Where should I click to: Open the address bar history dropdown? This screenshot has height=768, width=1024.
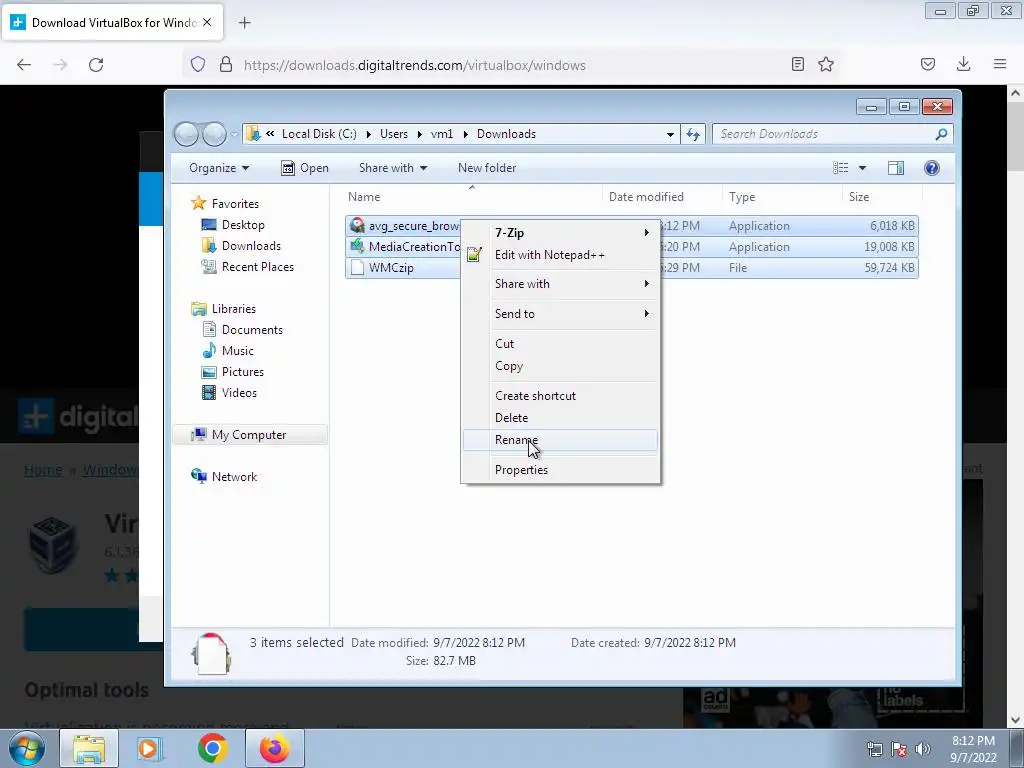coord(670,134)
